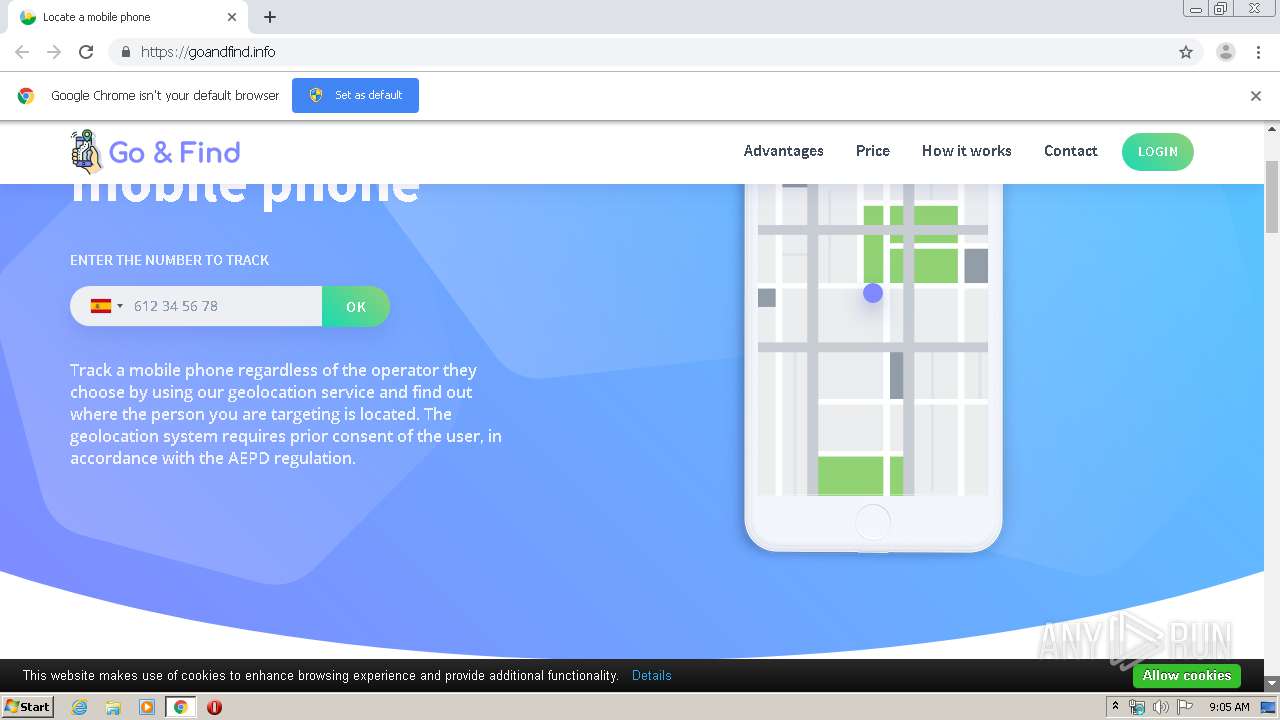This screenshot has height=720, width=1280.
Task: Close the 'Locate a mobile phone' tab
Action: (232, 17)
